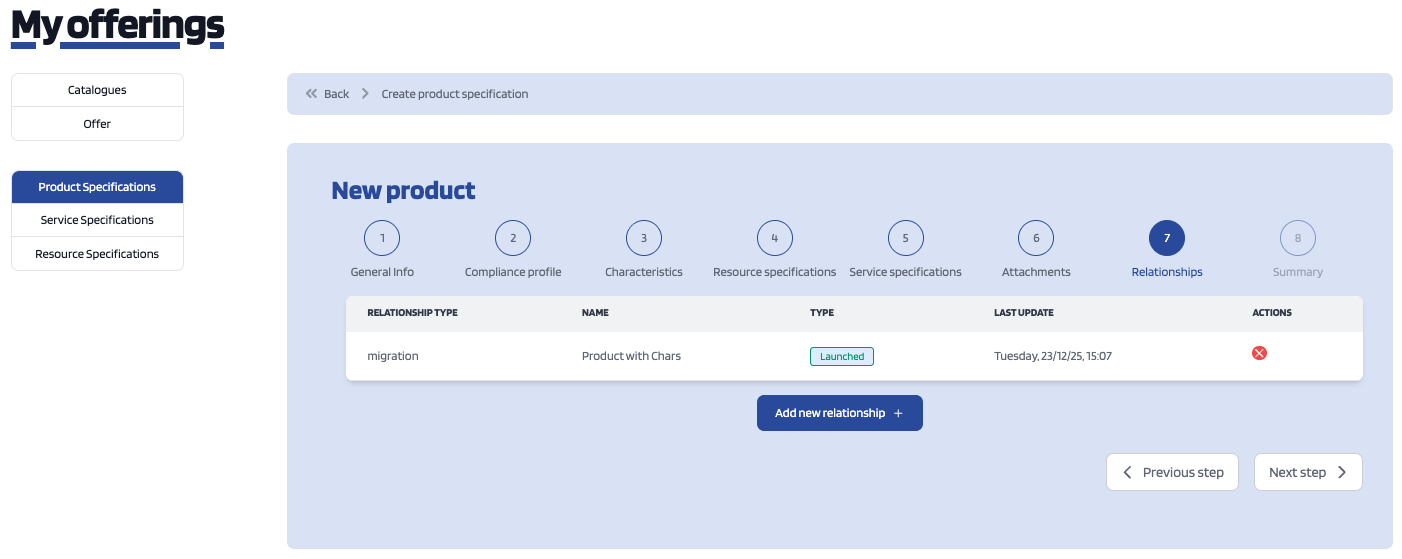Open step 3 Characteristics circle
This screenshot has width=1402, height=559.
[644, 238]
